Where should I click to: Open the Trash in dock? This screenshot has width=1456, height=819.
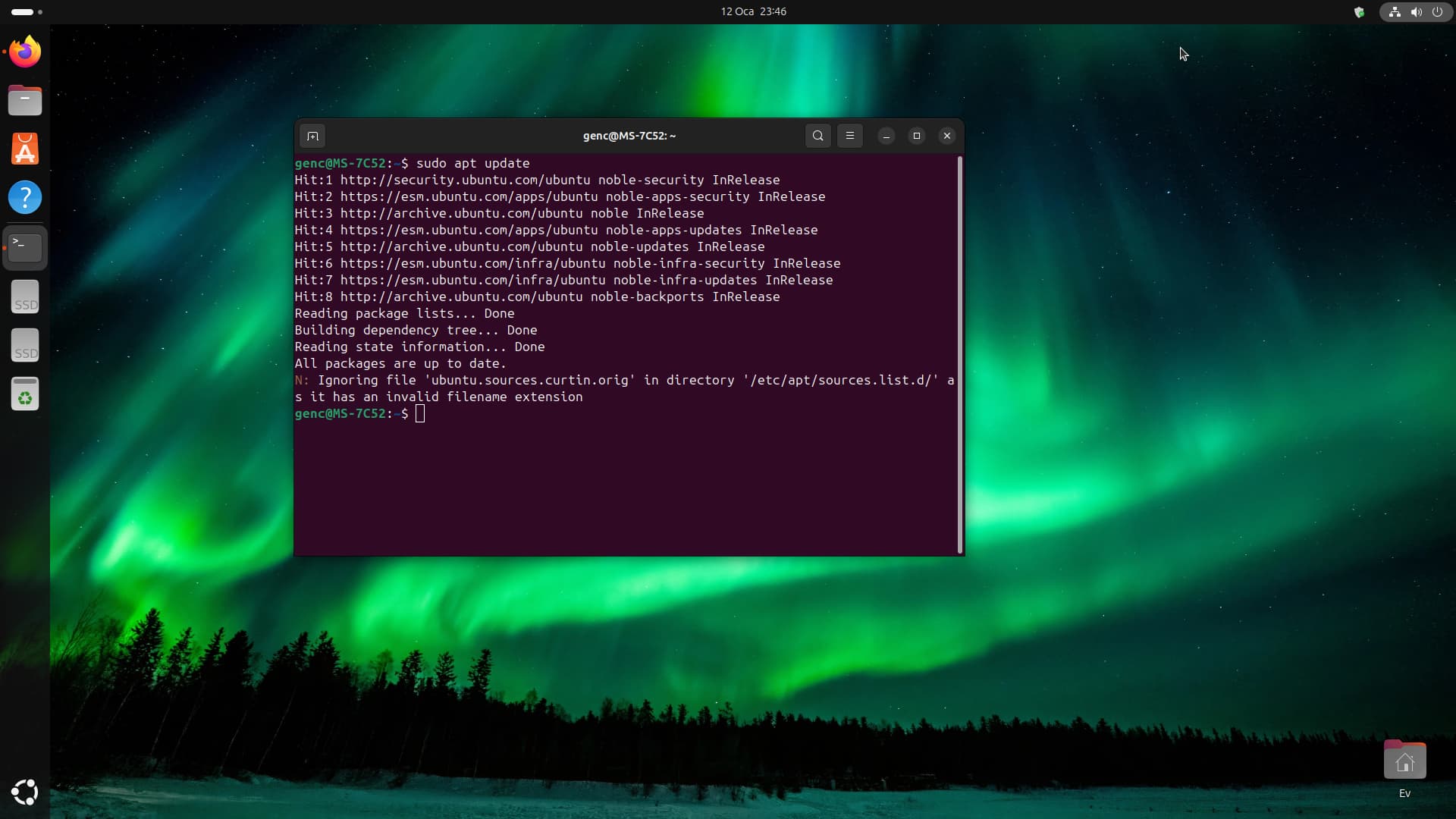tap(25, 394)
